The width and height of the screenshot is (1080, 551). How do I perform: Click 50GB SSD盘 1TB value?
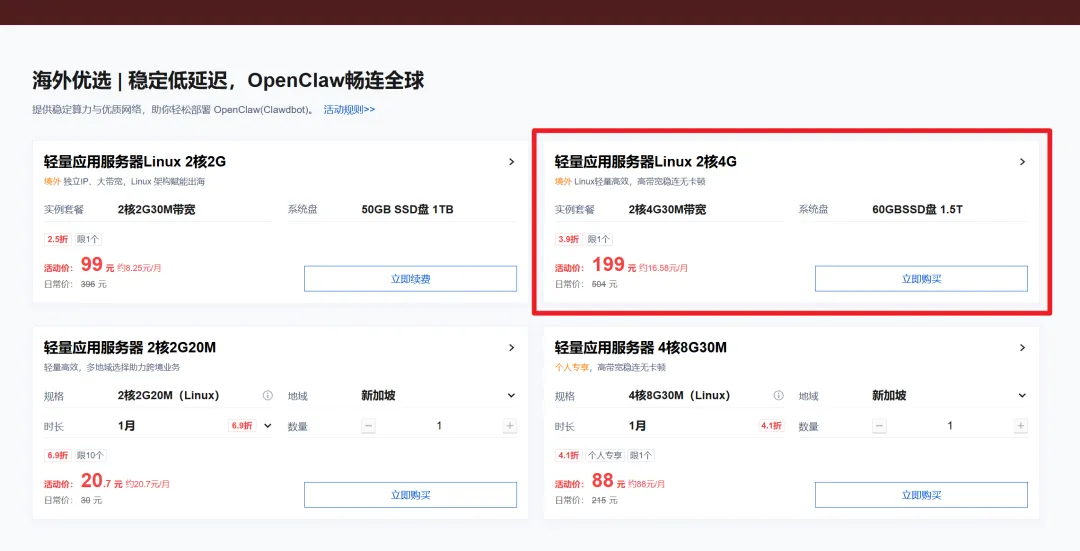pyautogui.click(x=407, y=209)
